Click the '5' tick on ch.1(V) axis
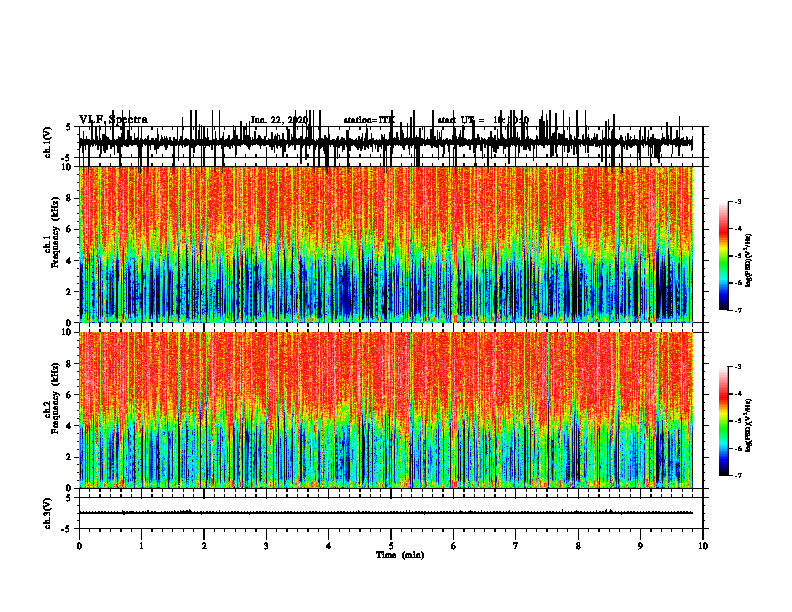792x612 pixels. click(68, 127)
